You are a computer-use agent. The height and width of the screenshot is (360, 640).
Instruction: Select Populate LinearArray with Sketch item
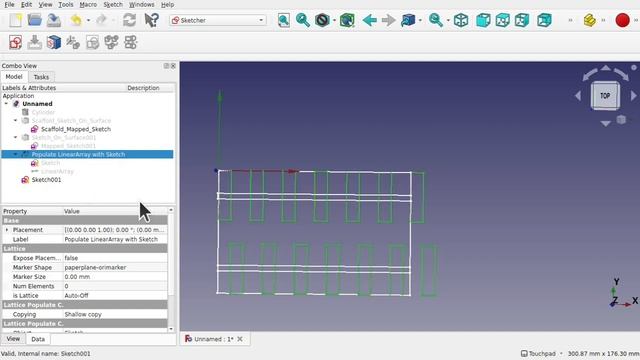(x=78, y=154)
